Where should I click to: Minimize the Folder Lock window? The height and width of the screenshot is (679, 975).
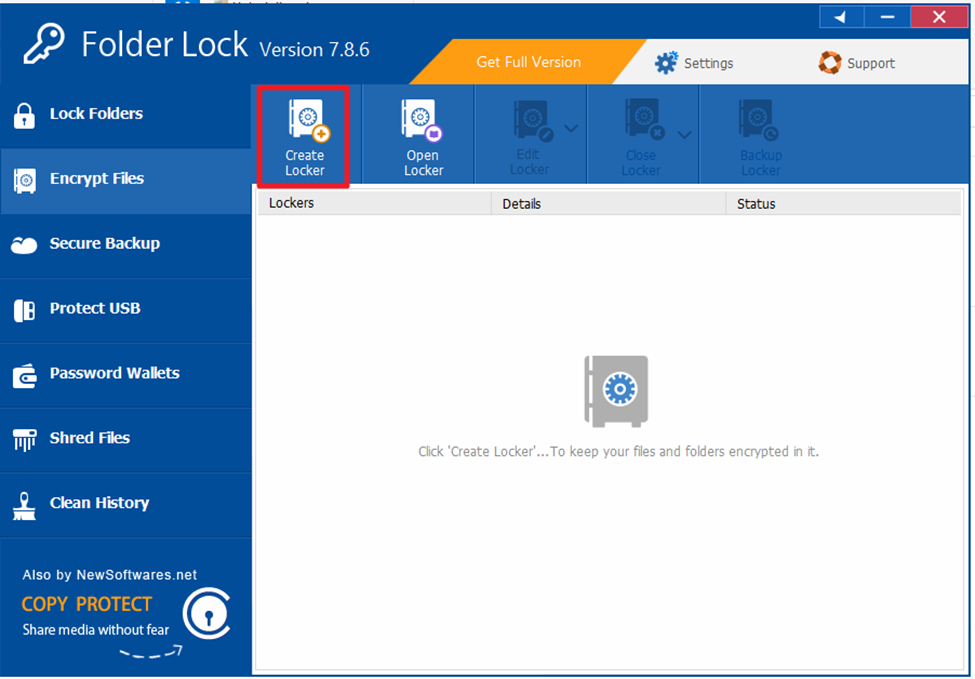pyautogui.click(x=887, y=17)
